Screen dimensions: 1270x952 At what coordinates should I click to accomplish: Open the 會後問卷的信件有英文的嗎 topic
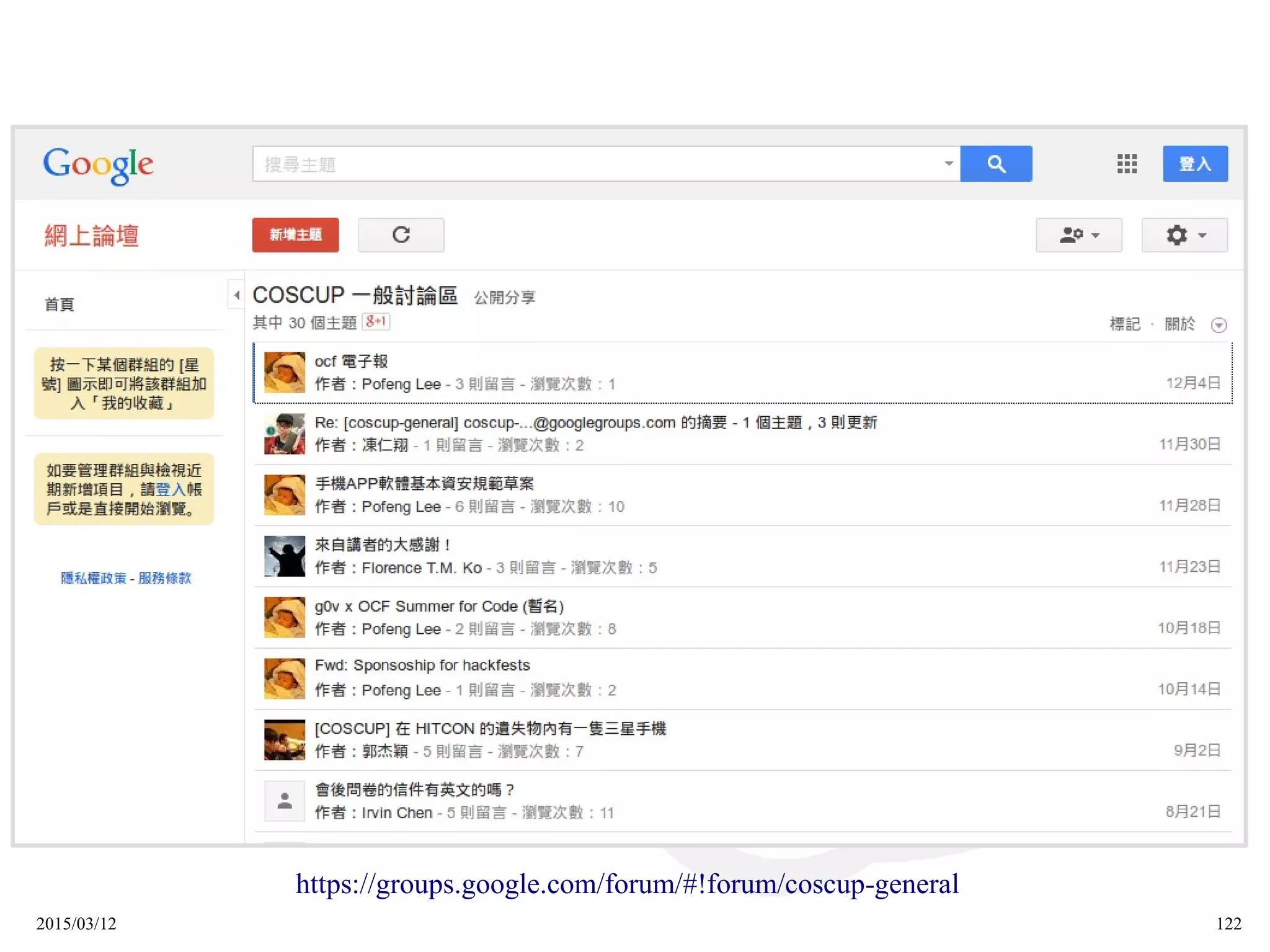click(x=415, y=790)
